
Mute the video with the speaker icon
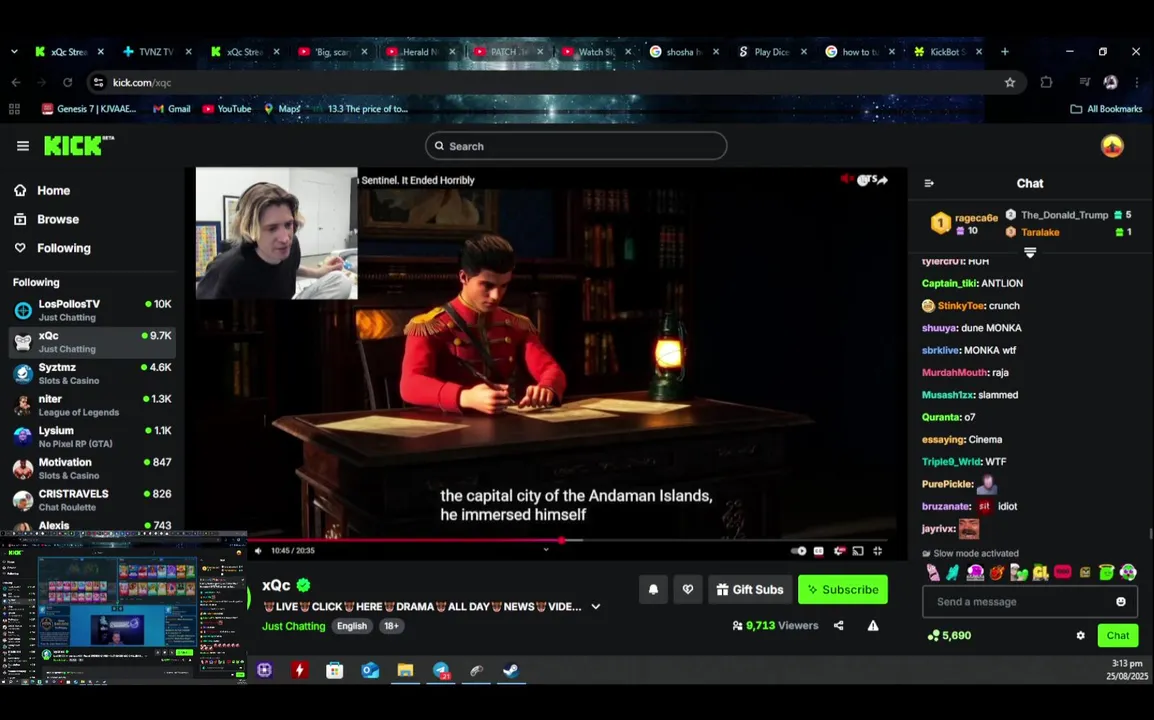258,551
